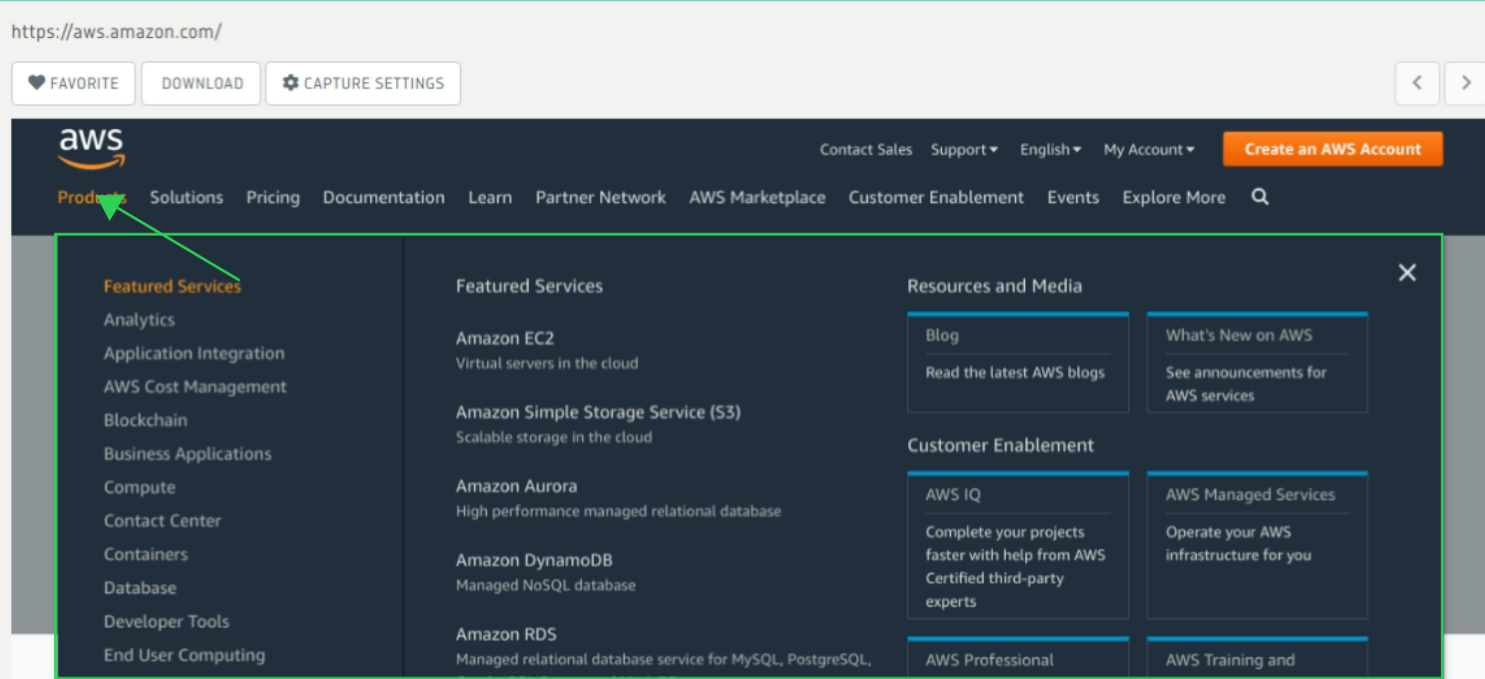The image size is (1485, 679).
Task: Open Amazon Aurora service link
Action: (516, 486)
